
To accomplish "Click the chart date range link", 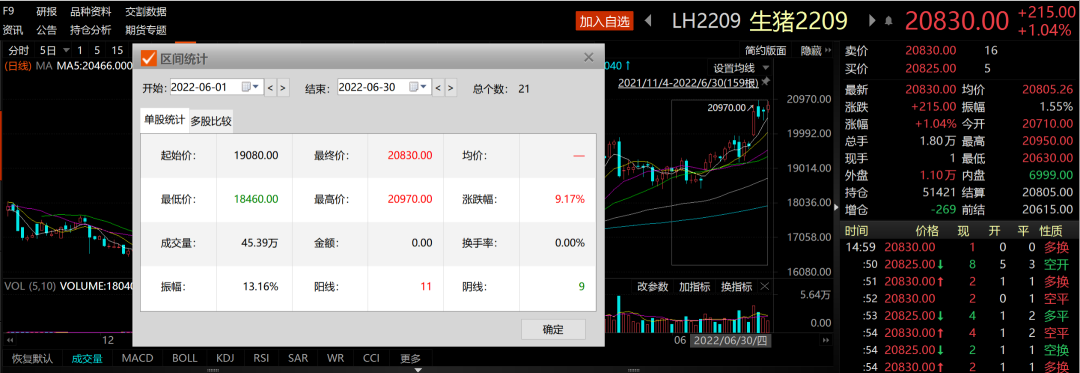I will pos(689,83).
